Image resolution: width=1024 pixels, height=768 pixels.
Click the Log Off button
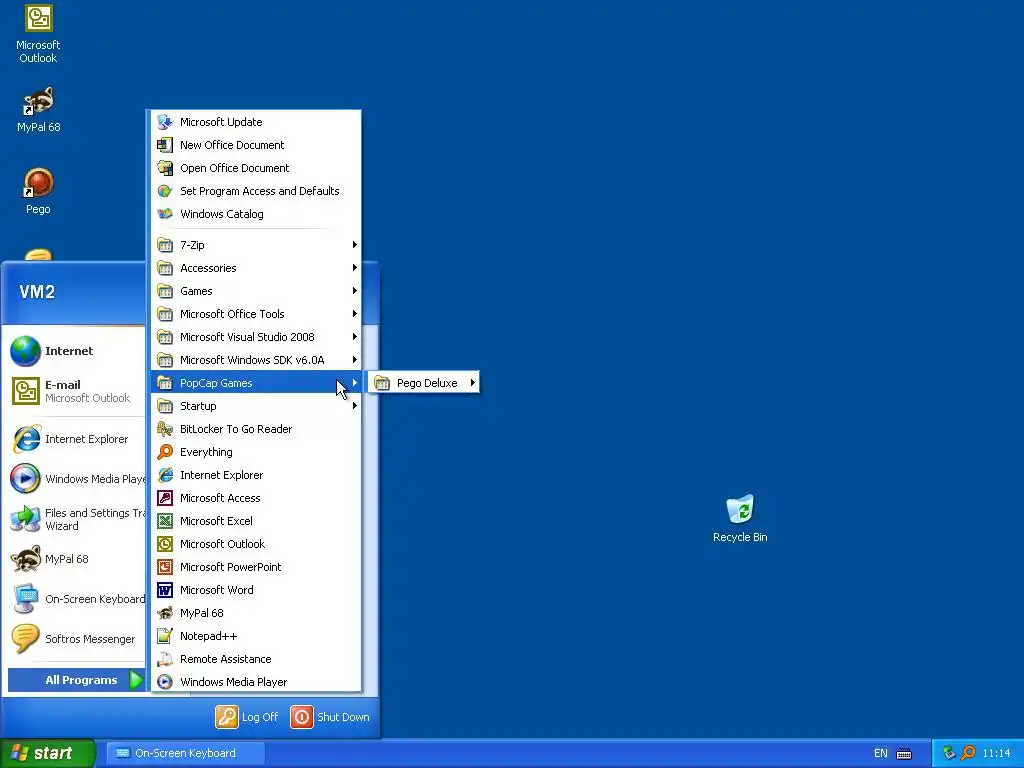tap(247, 717)
